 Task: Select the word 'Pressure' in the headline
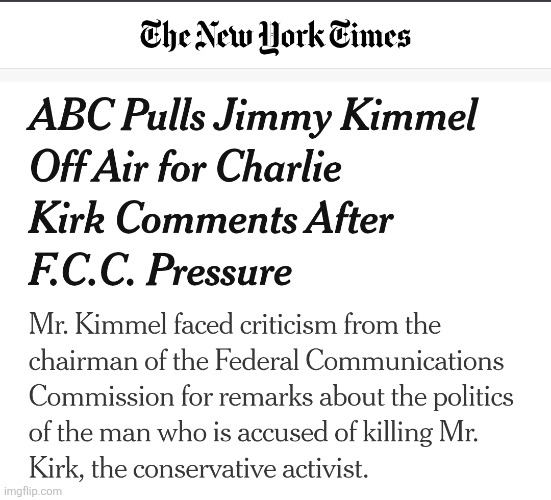219,270
